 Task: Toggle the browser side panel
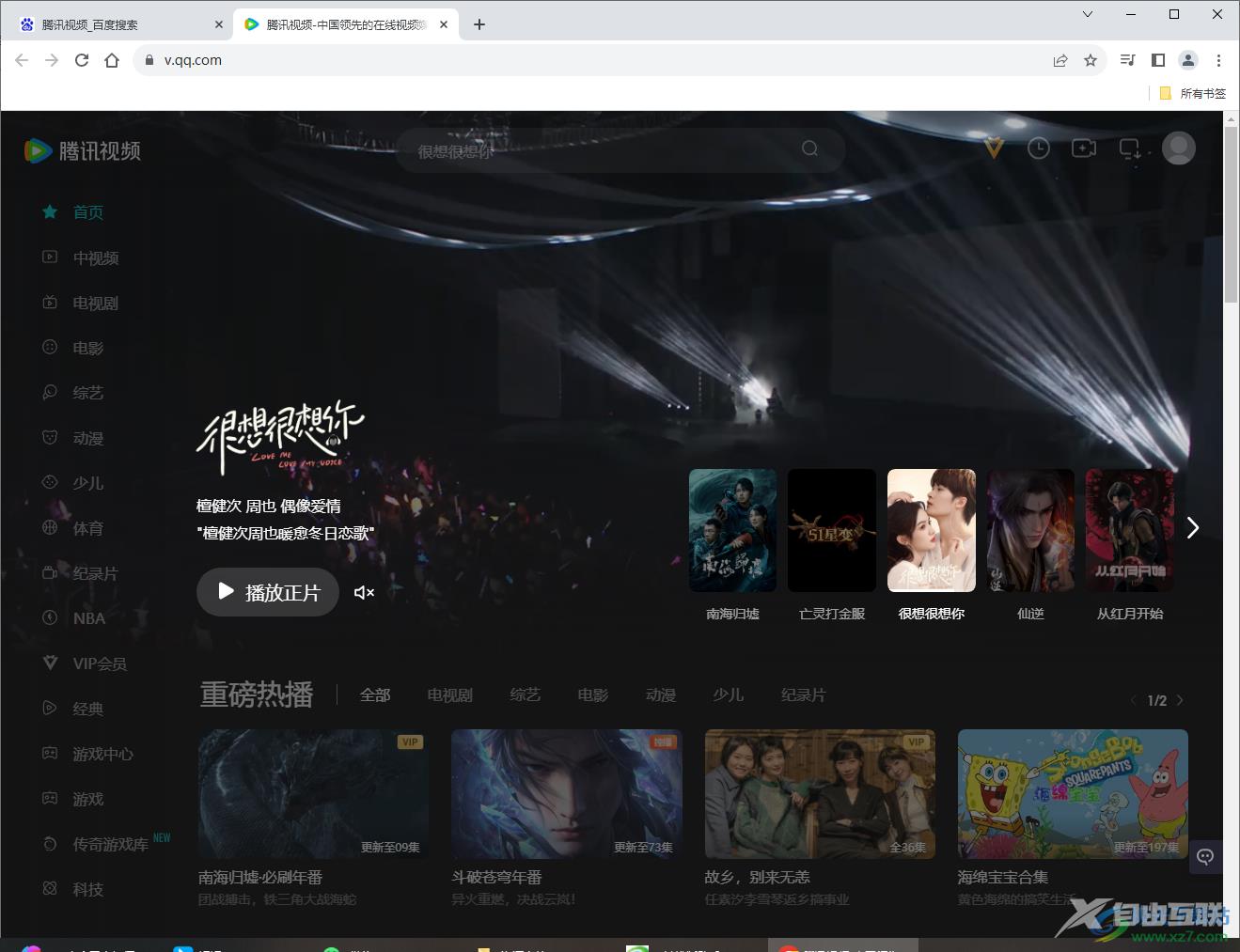[x=1158, y=60]
